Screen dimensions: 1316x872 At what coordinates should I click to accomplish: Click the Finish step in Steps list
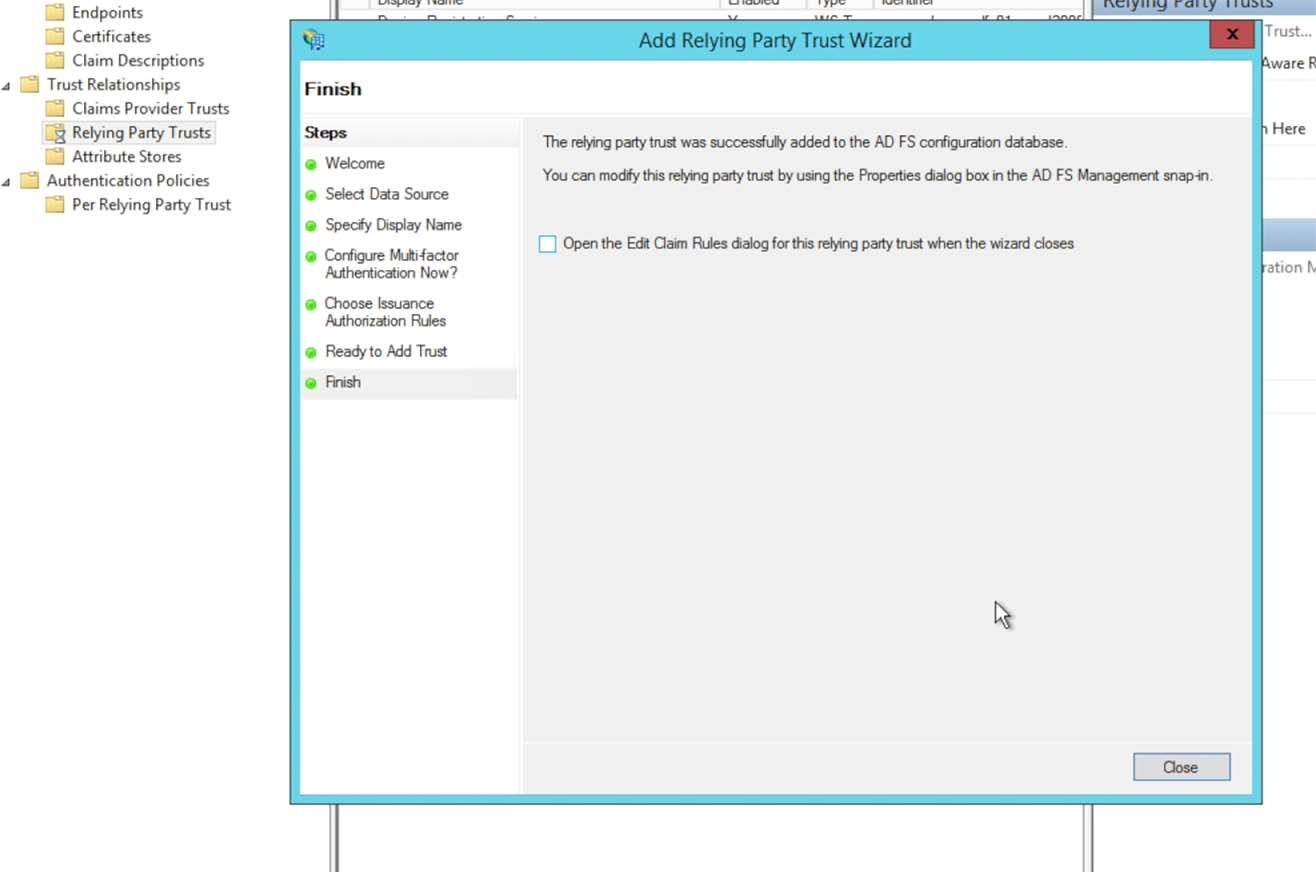343,382
